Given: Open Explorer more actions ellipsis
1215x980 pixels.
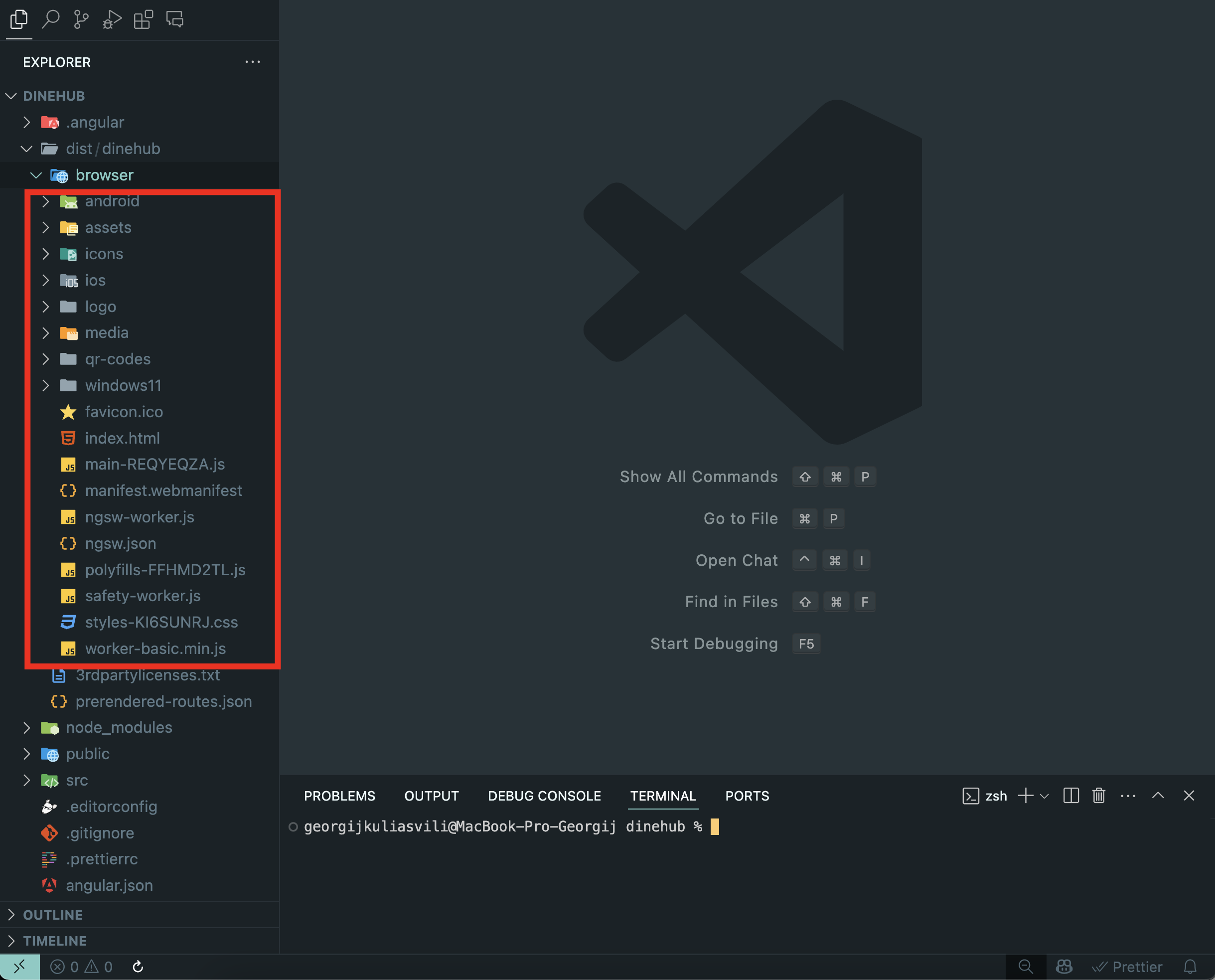Looking at the screenshot, I should click(252, 61).
